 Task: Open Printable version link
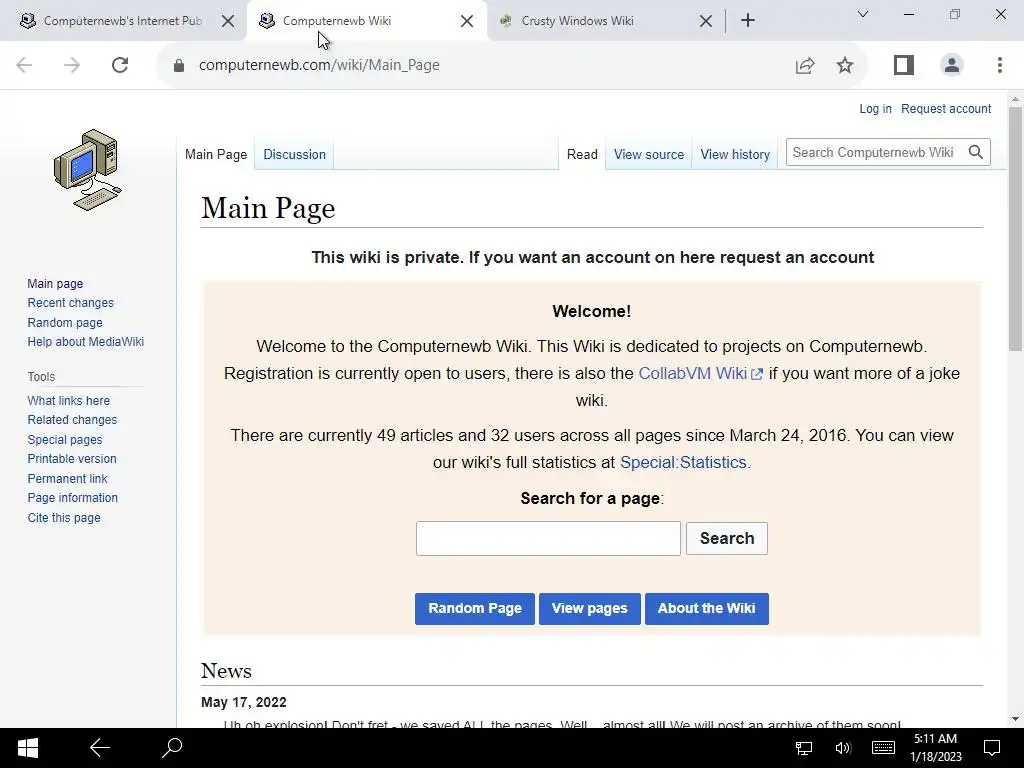tap(72, 459)
